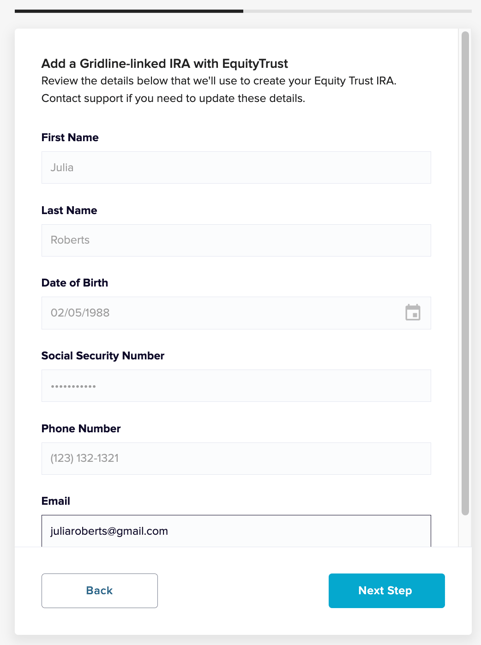
Task: Click the Email label text
Action: pyautogui.click(x=56, y=501)
